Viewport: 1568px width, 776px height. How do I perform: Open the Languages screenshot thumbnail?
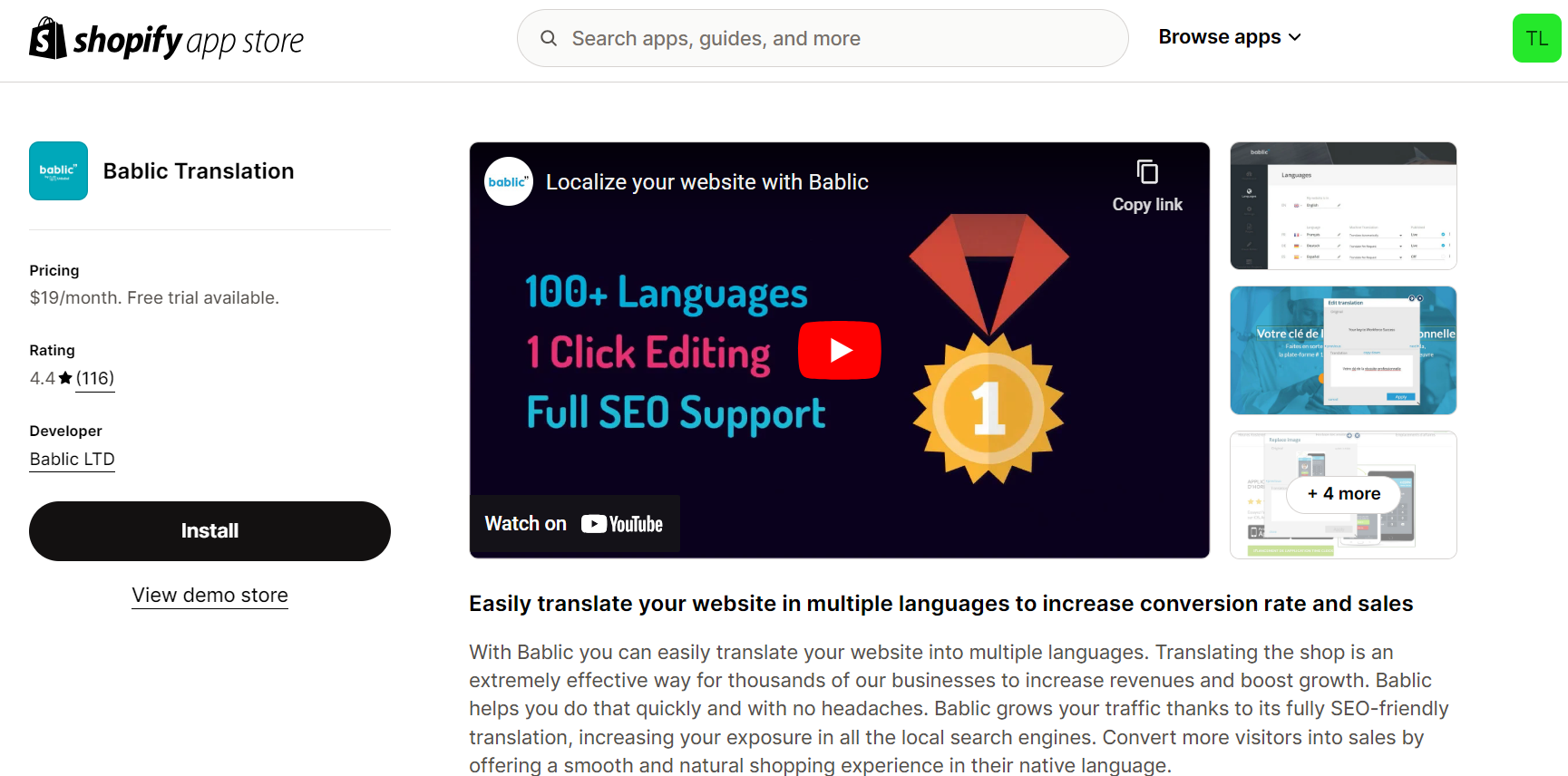pos(1343,206)
